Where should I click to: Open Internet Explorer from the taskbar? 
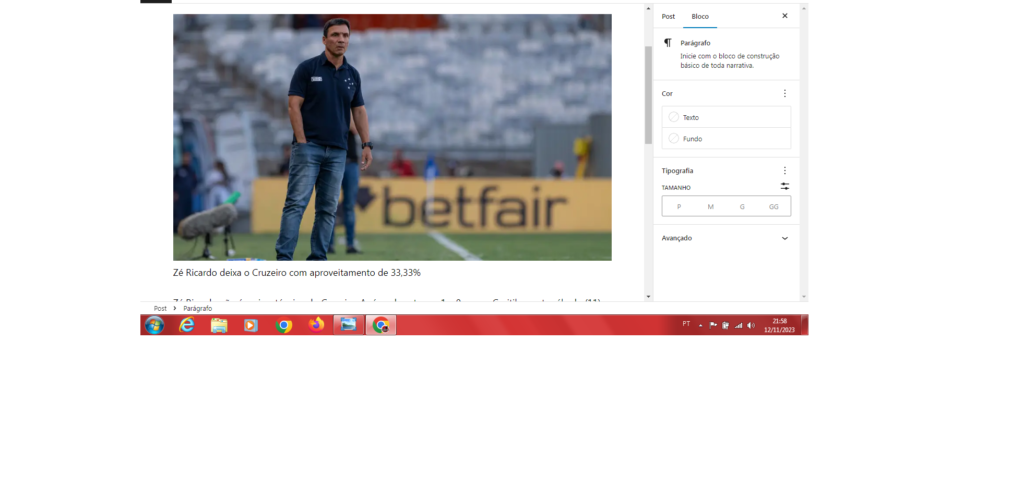[187, 325]
